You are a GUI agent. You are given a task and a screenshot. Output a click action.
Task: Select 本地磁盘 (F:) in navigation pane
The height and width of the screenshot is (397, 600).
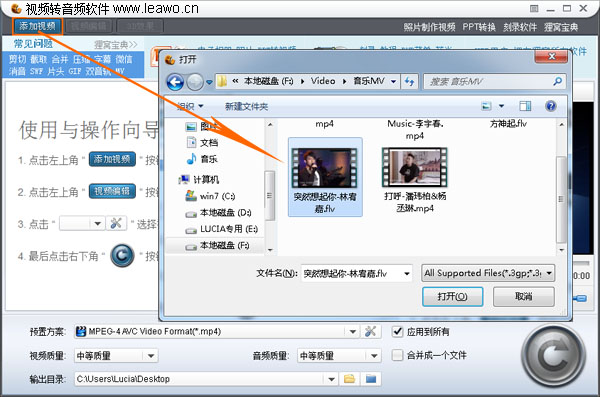tap(217, 245)
